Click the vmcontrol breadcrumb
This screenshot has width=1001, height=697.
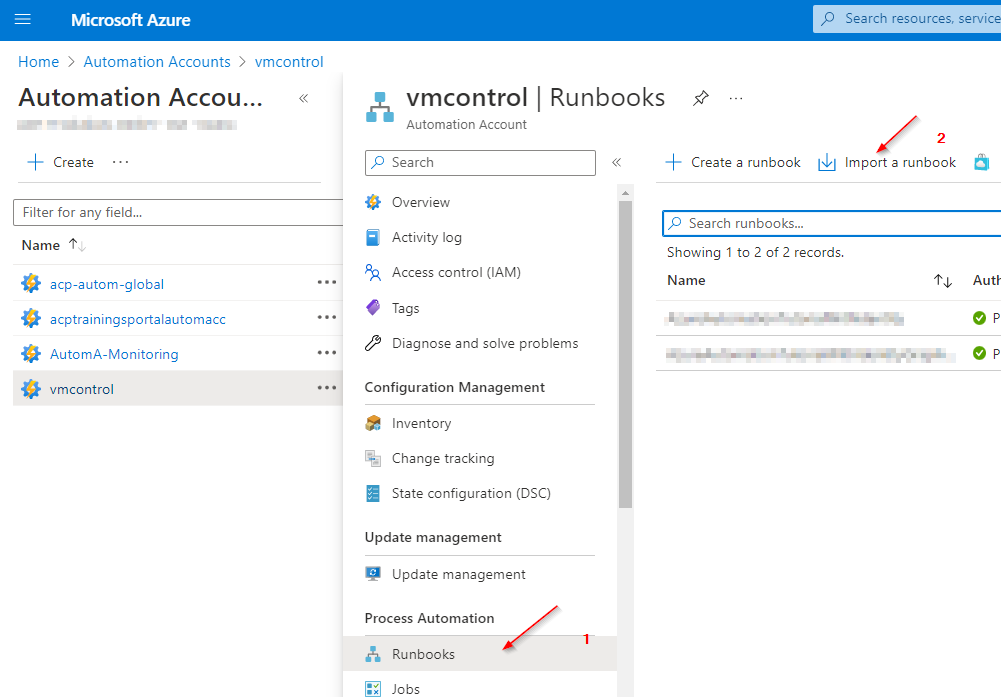tap(289, 62)
